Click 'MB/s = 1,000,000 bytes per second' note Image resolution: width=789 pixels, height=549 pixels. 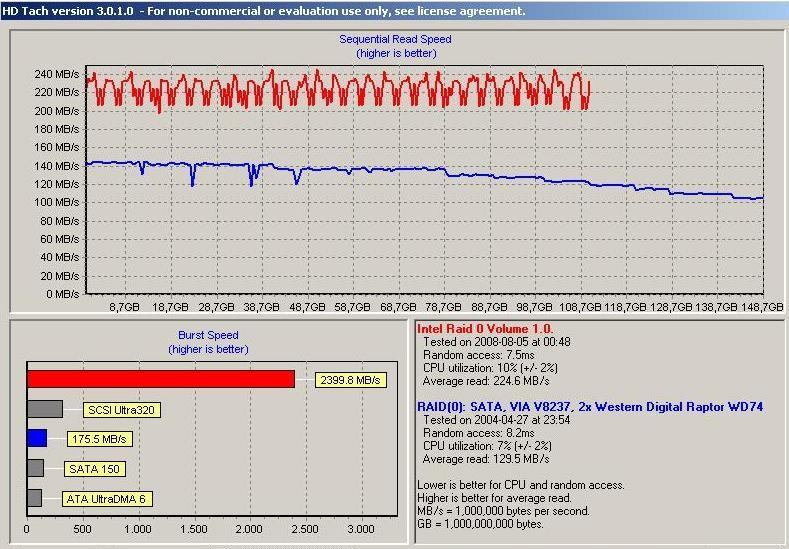[x=503, y=511]
